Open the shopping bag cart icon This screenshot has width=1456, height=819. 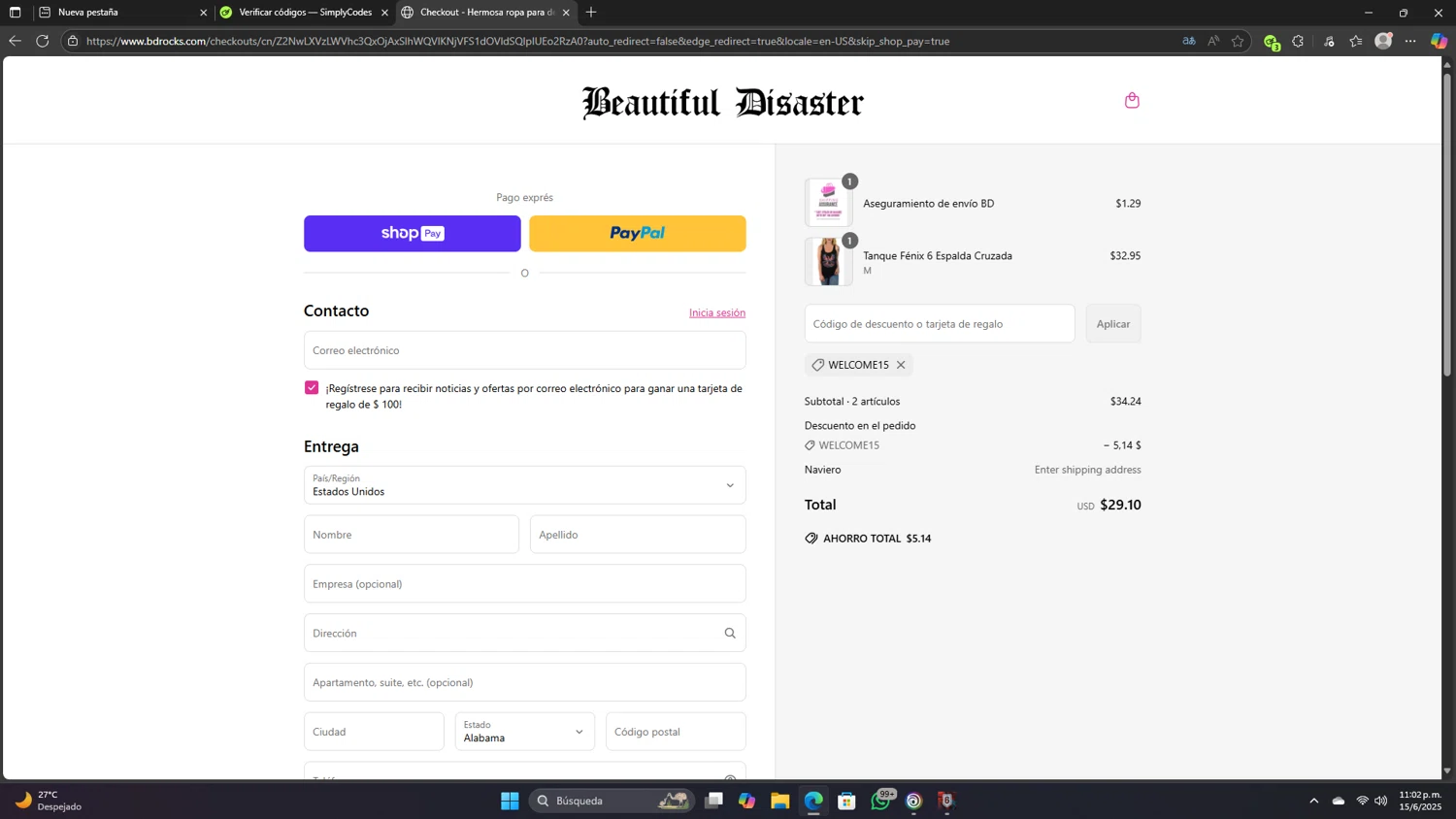click(1132, 100)
